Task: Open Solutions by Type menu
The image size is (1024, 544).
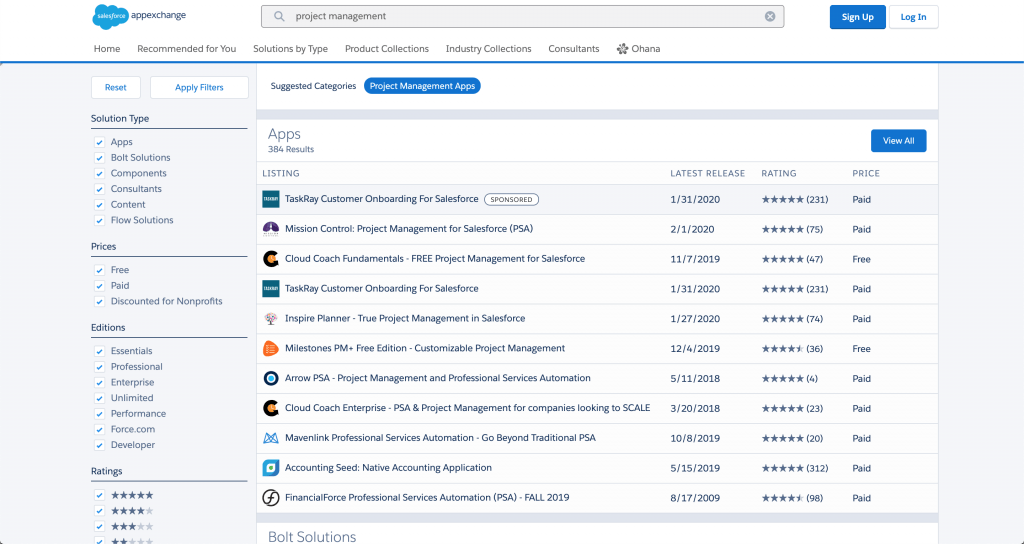Action: 291,49
